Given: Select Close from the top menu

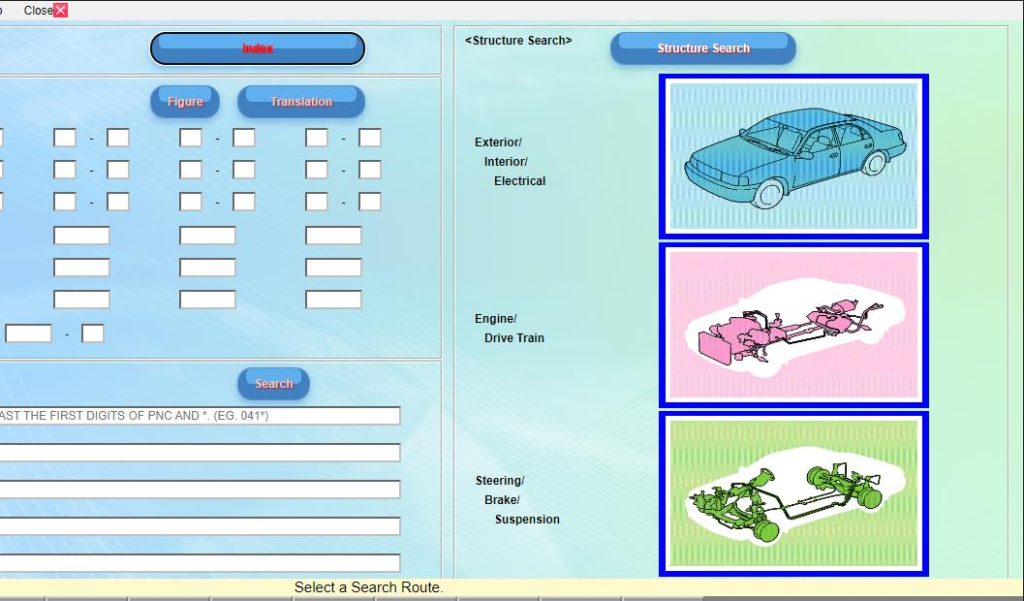Looking at the screenshot, I should (38, 10).
